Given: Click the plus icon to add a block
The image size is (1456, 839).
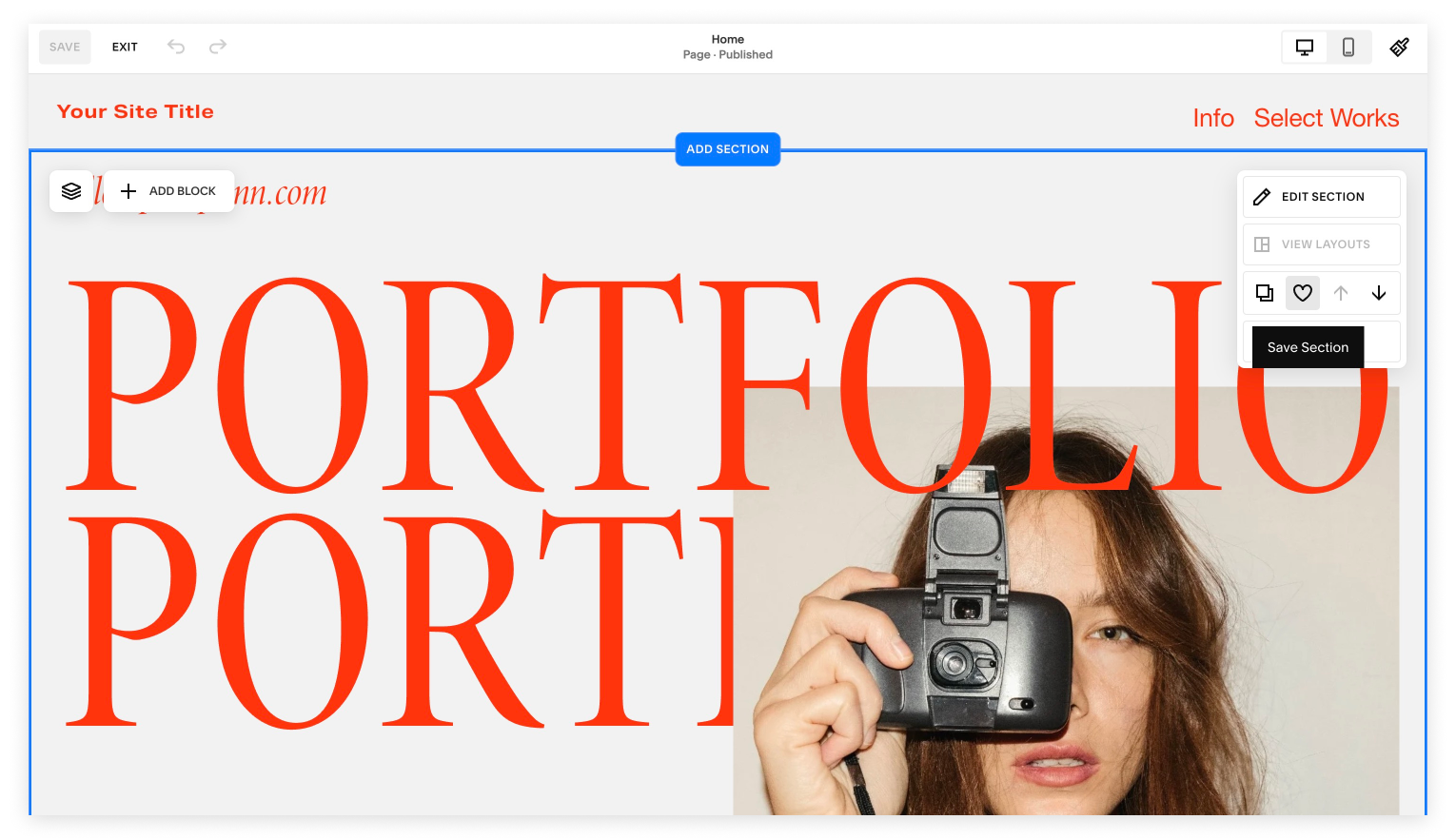Looking at the screenshot, I should (128, 191).
